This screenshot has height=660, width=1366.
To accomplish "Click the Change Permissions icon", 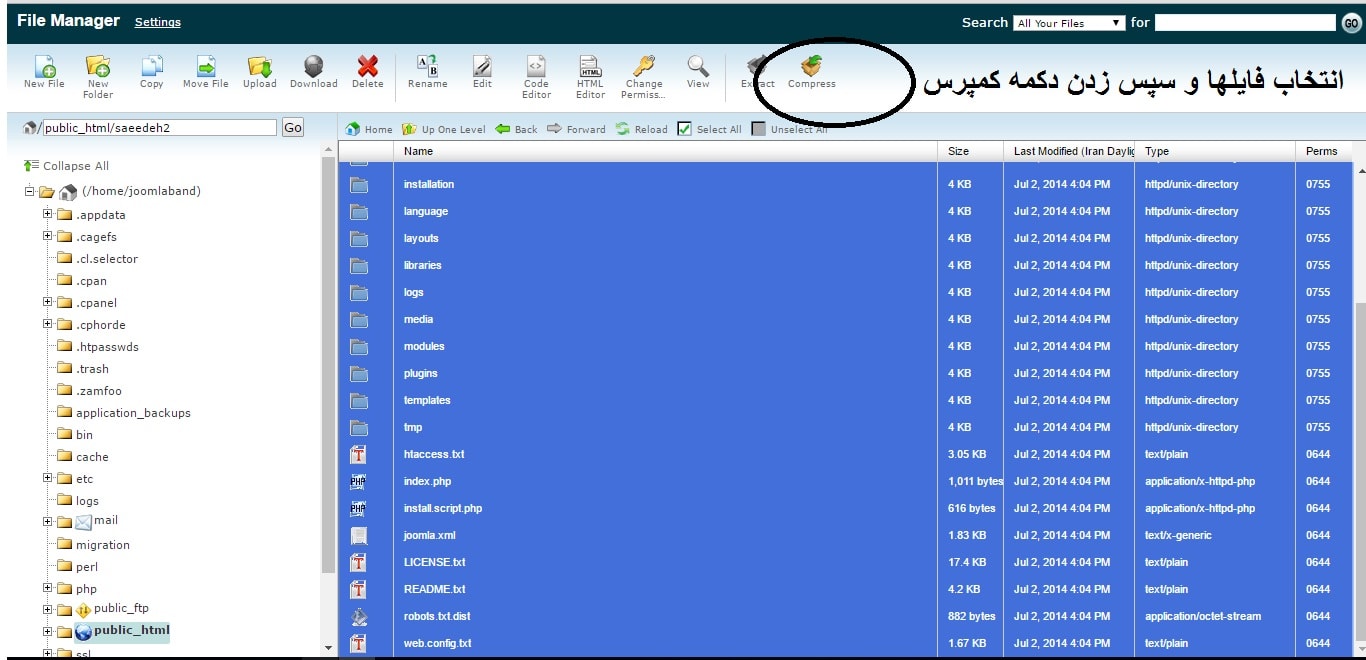I will [x=643, y=70].
